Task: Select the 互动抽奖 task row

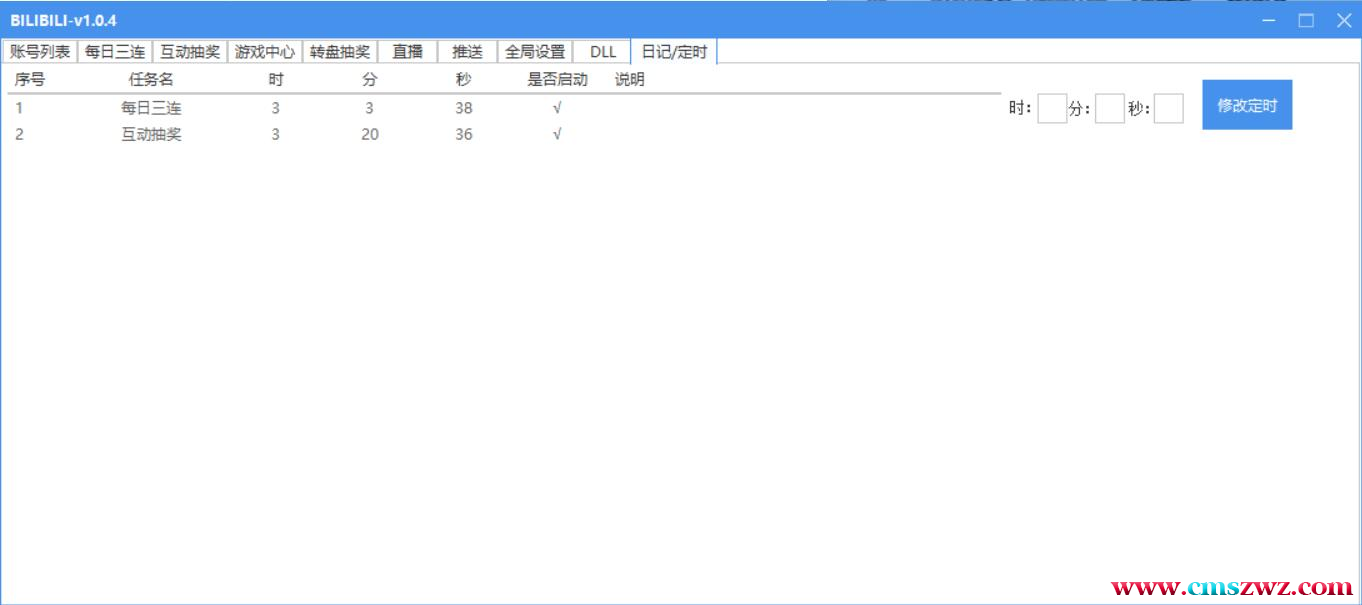Action: 151,135
